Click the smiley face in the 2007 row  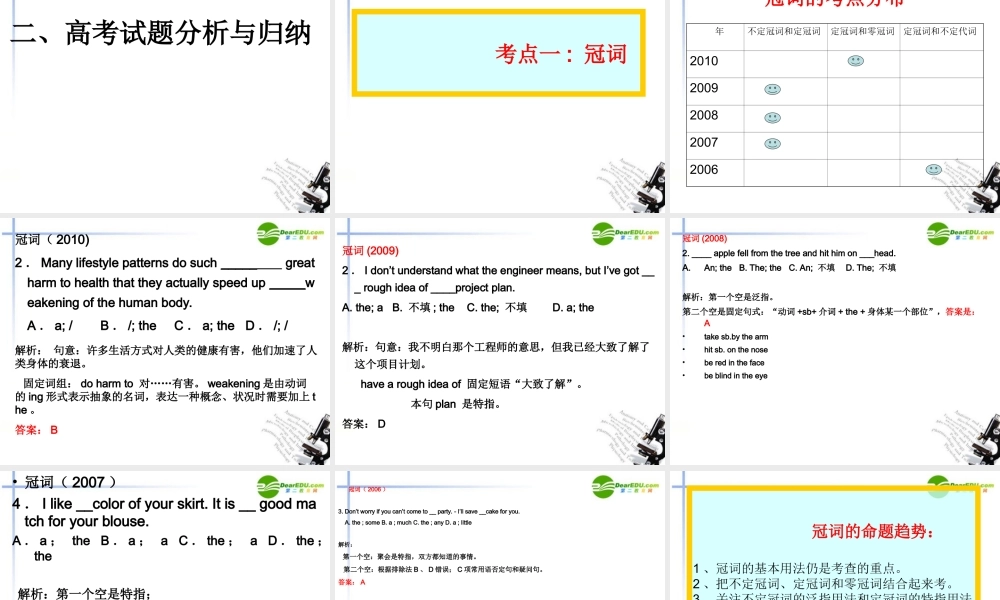(772, 143)
